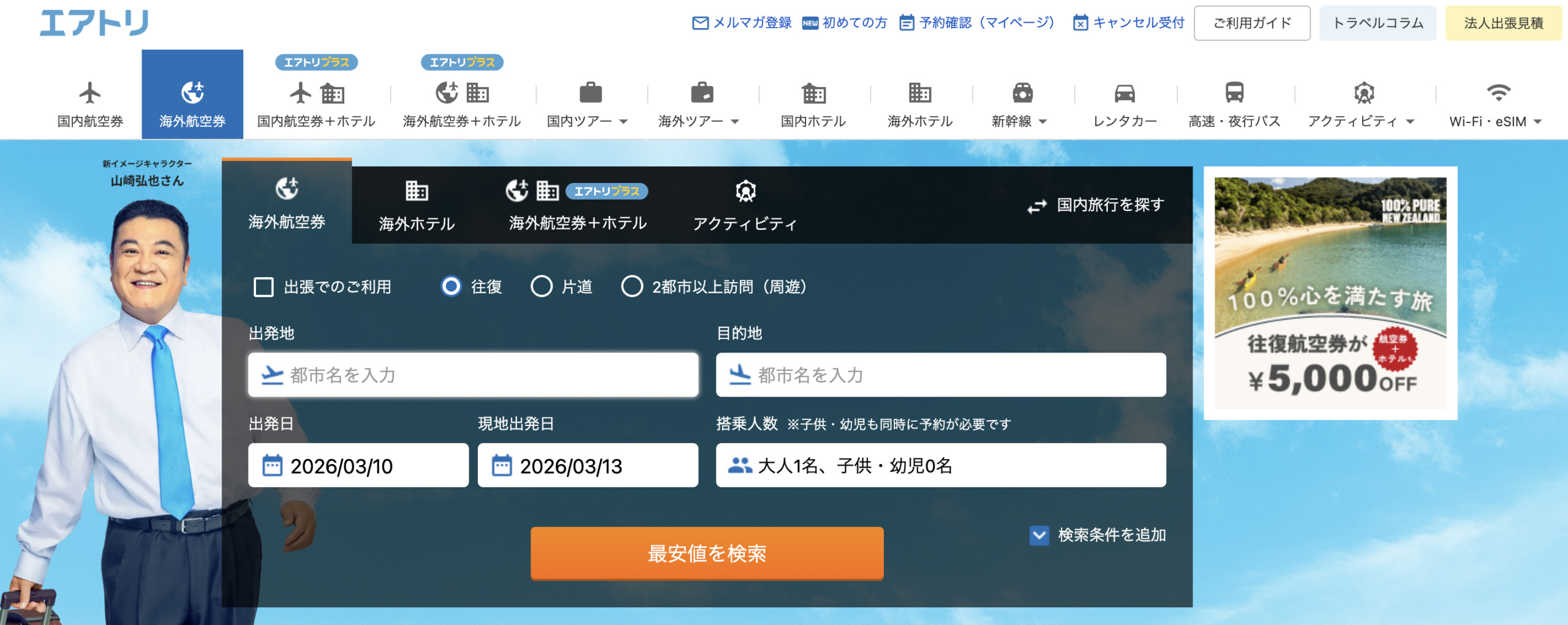Open the passenger count selector
This screenshot has height=625, width=1568.
pyautogui.click(x=940, y=466)
